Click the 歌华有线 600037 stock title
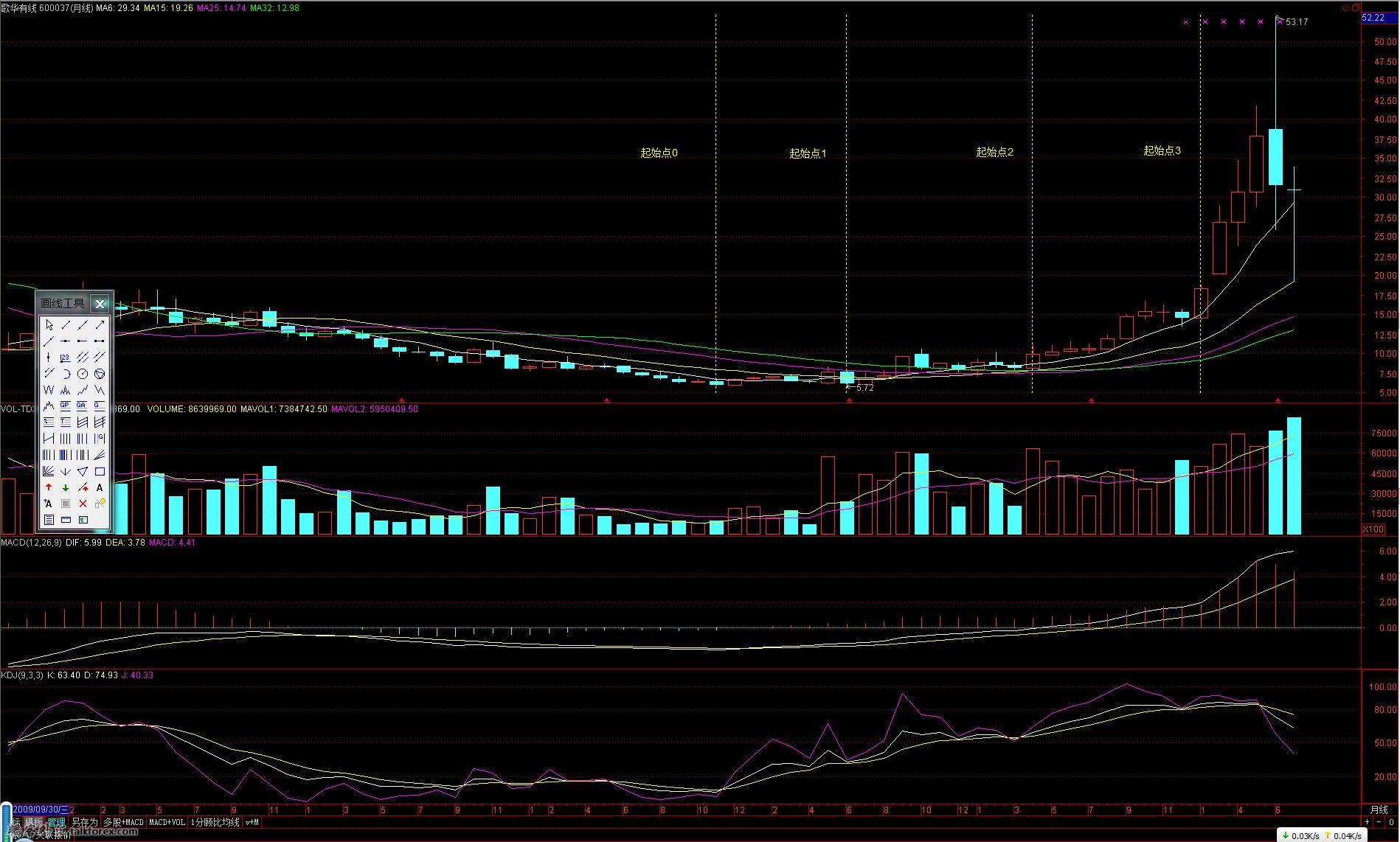 [47, 8]
